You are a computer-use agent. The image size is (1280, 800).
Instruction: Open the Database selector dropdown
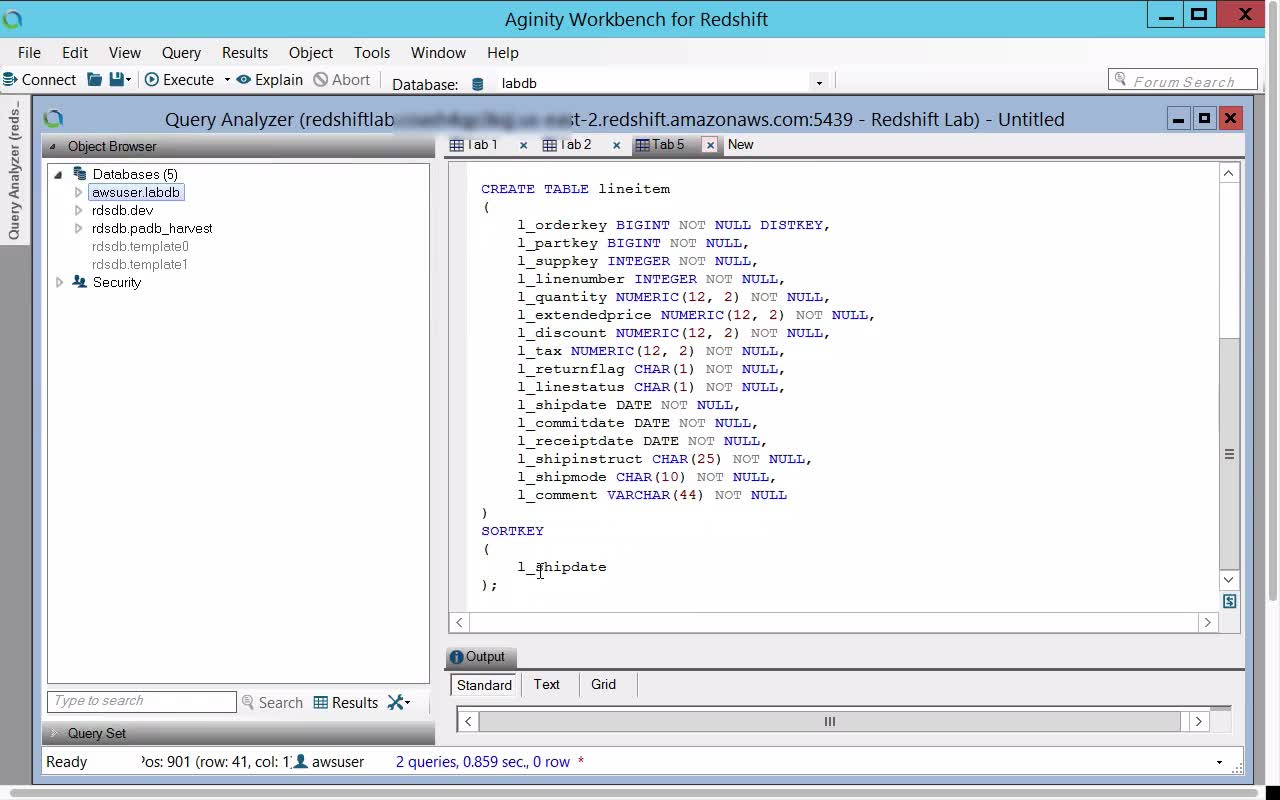(819, 83)
